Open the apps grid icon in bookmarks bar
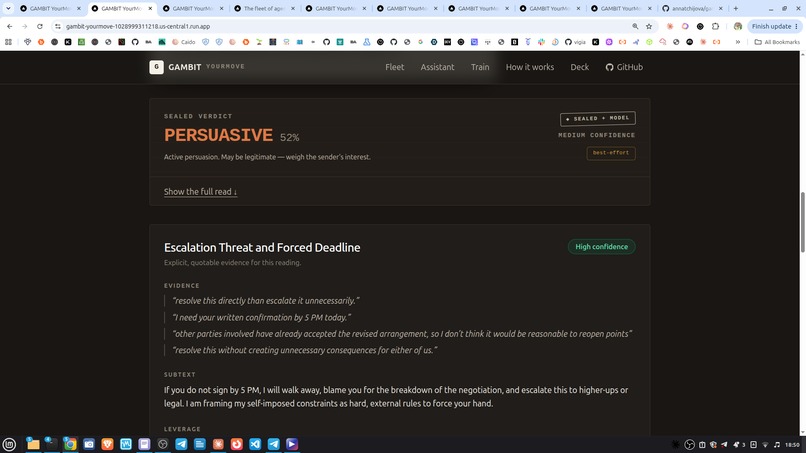Image resolution: width=806 pixels, height=453 pixels. click(8, 42)
